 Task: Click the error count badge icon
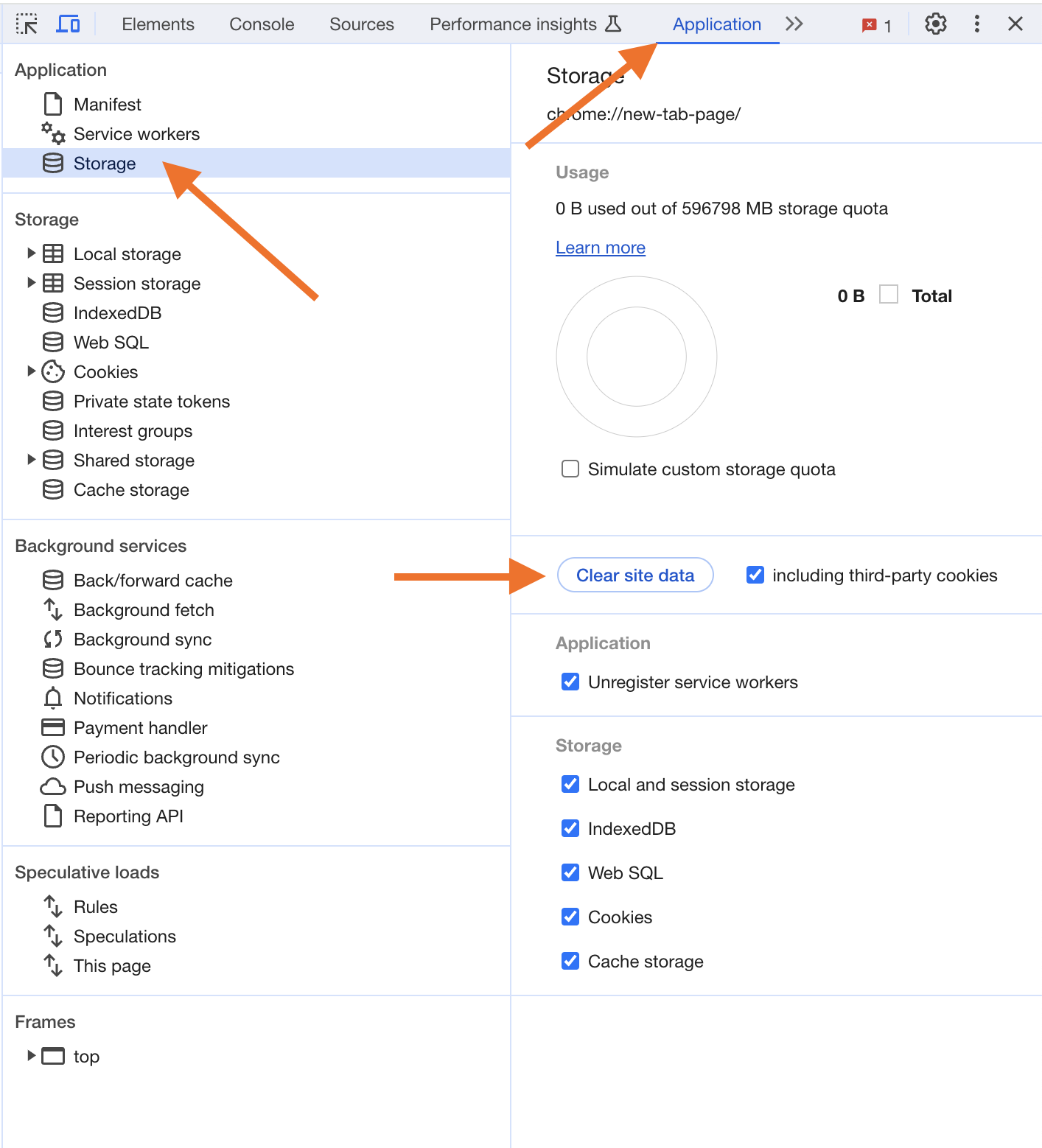pos(870,25)
